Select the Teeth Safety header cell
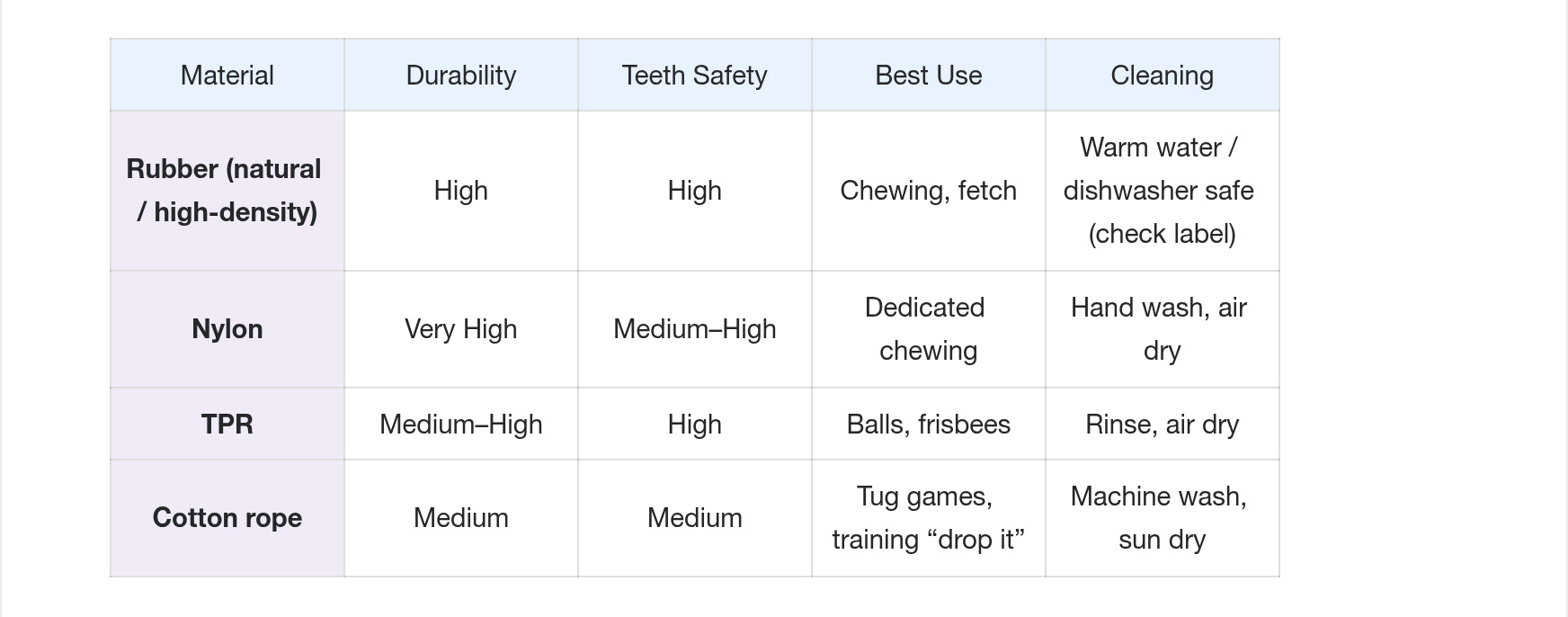 click(694, 76)
